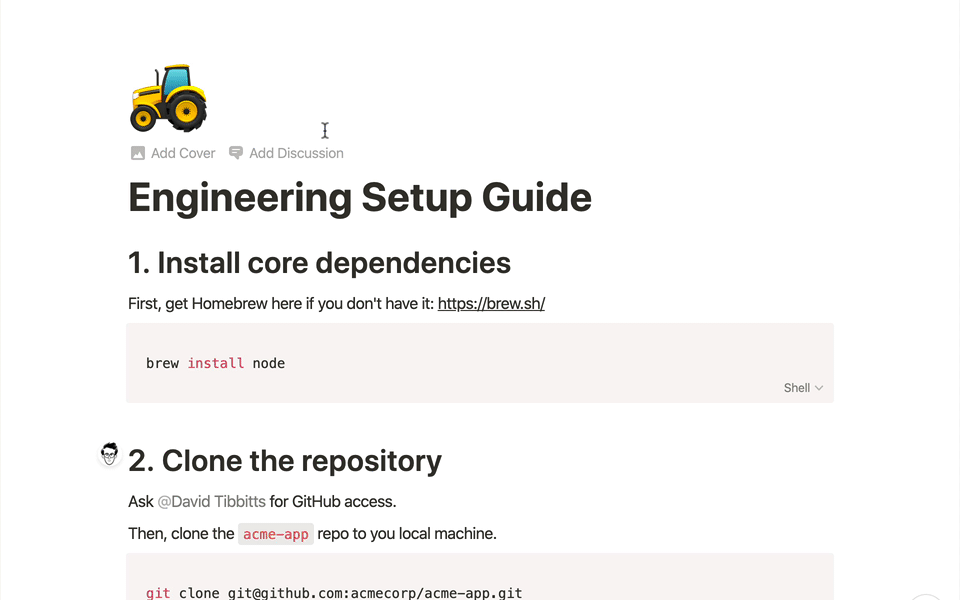Image resolution: width=960 pixels, height=600 pixels.
Task: Click the Add Discussion speech bubble icon
Action: (236, 152)
